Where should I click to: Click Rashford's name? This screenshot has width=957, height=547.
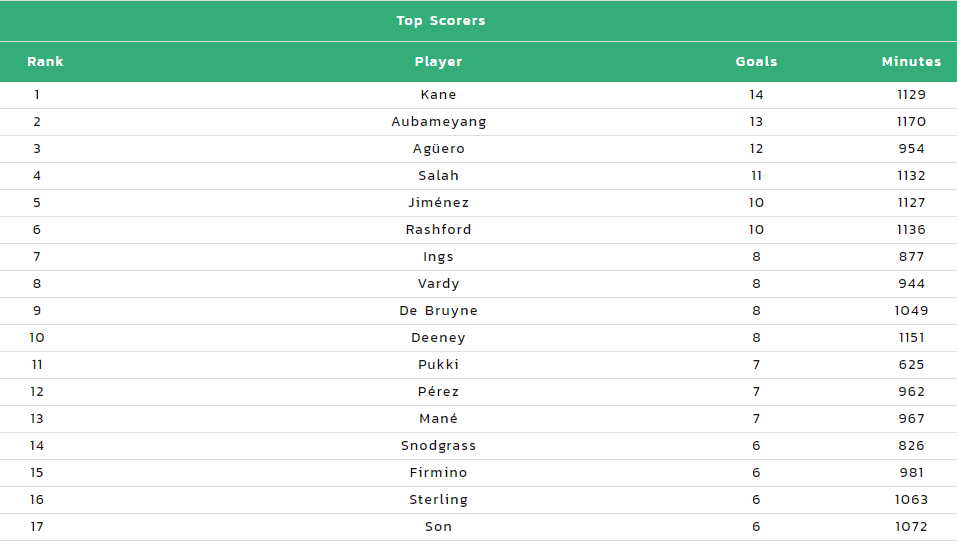click(438, 230)
